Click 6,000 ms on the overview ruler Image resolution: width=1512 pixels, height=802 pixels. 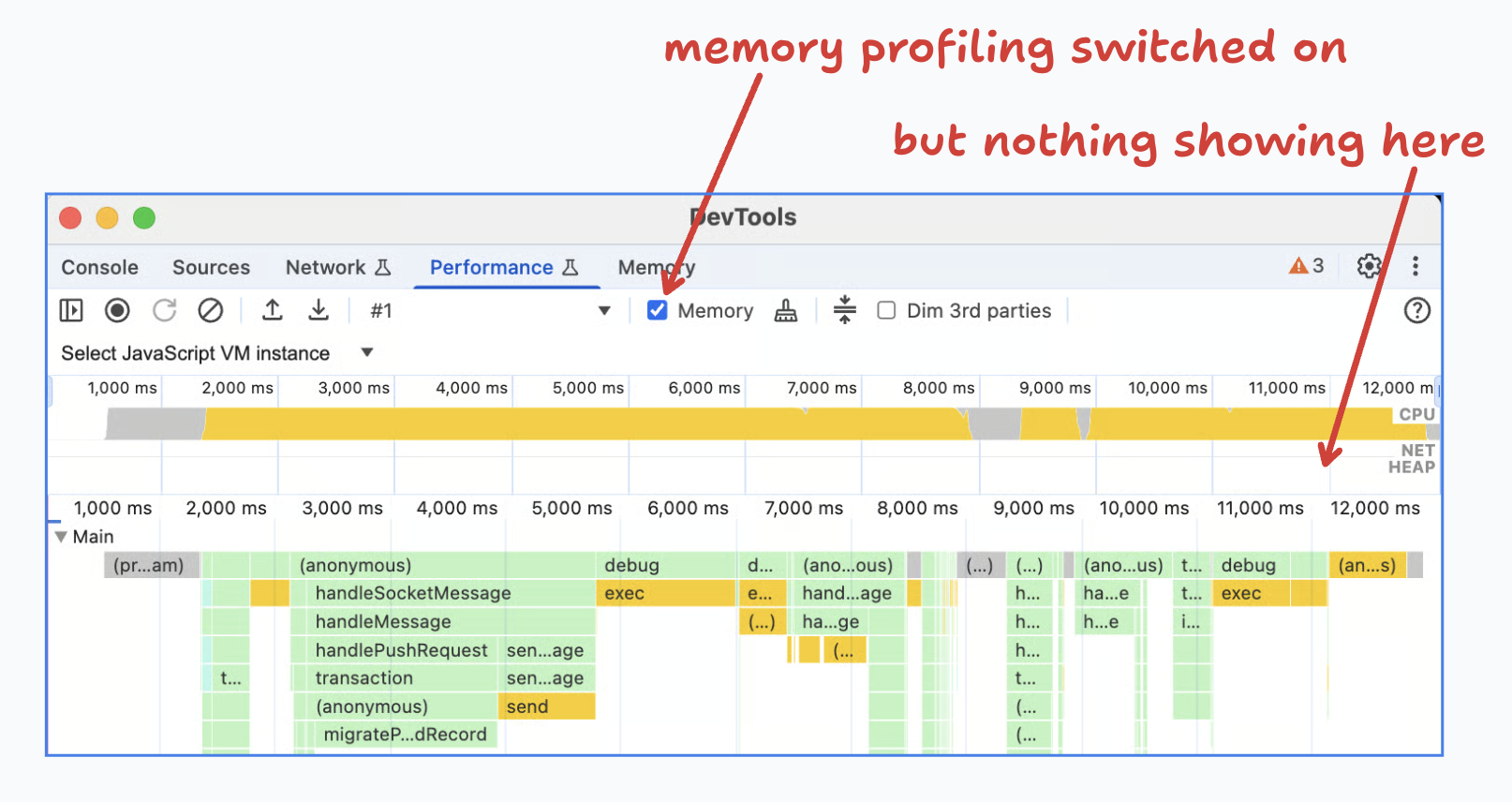pyautogui.click(x=704, y=388)
